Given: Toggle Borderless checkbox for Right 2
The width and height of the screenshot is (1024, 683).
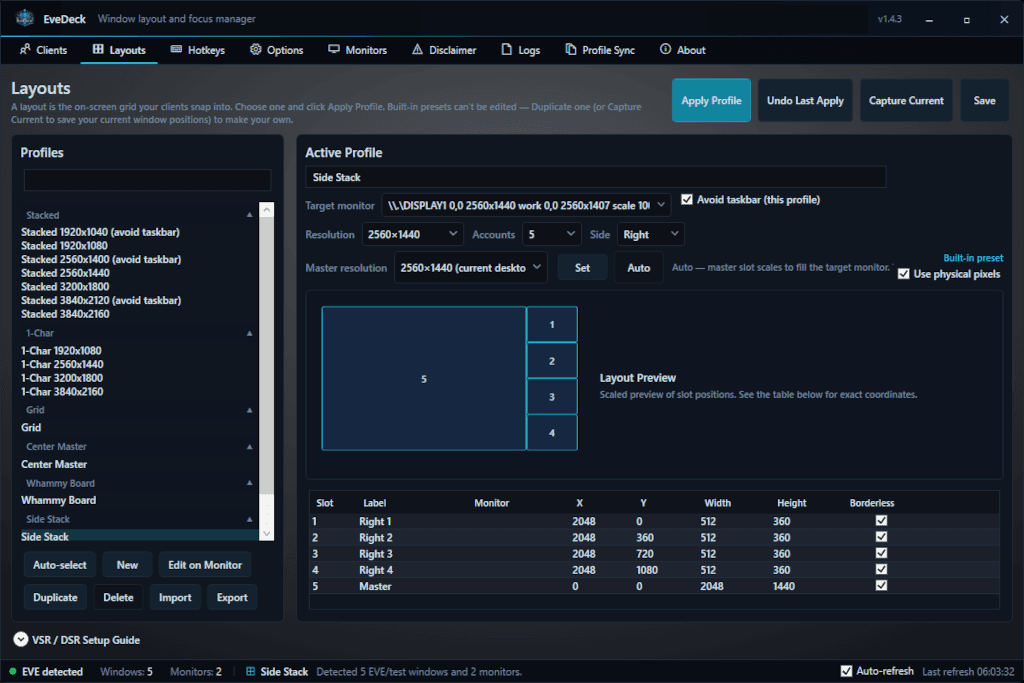Looking at the screenshot, I should [x=881, y=537].
